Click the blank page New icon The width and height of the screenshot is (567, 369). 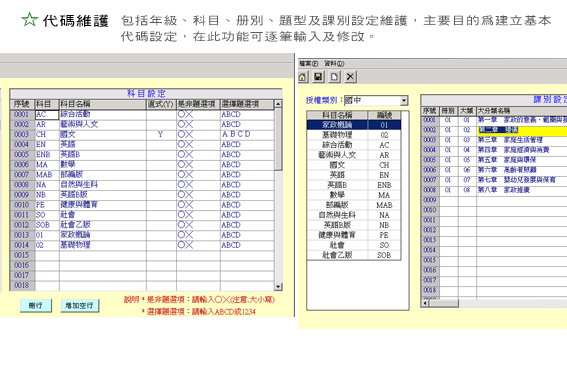334,77
